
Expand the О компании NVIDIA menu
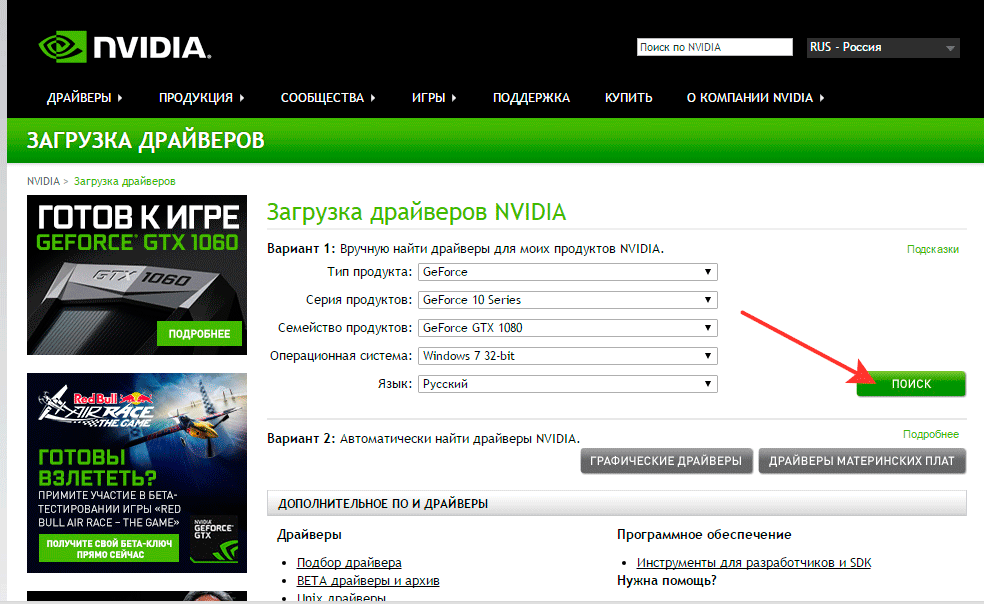pyautogui.click(x=755, y=98)
